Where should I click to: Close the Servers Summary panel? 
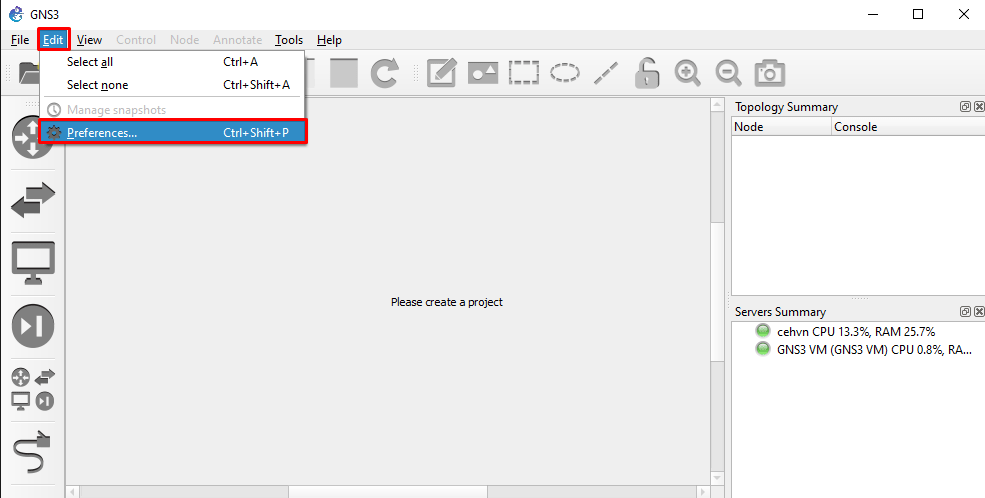(979, 311)
